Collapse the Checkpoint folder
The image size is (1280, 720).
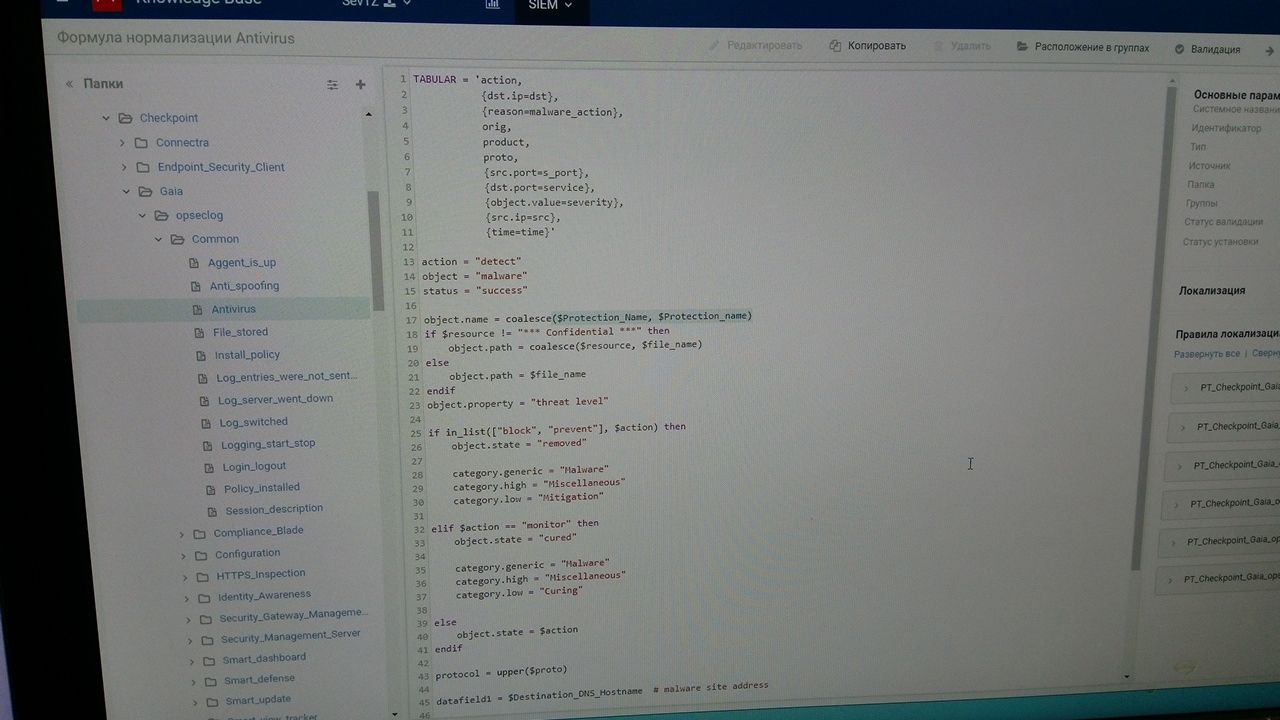(x=105, y=118)
